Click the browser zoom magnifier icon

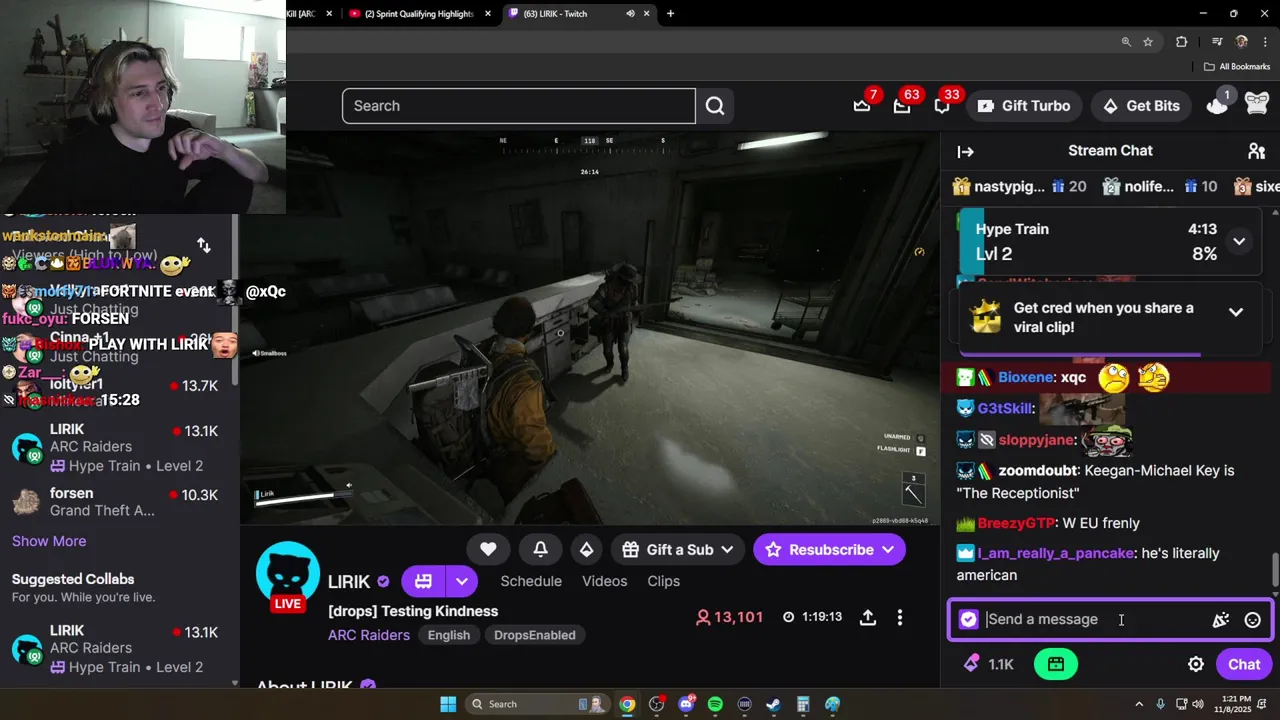pyautogui.click(x=1126, y=42)
